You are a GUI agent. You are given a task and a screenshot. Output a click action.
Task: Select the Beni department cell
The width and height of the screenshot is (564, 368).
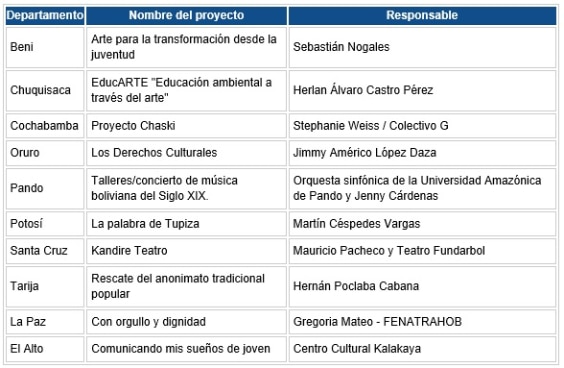pos(45,47)
